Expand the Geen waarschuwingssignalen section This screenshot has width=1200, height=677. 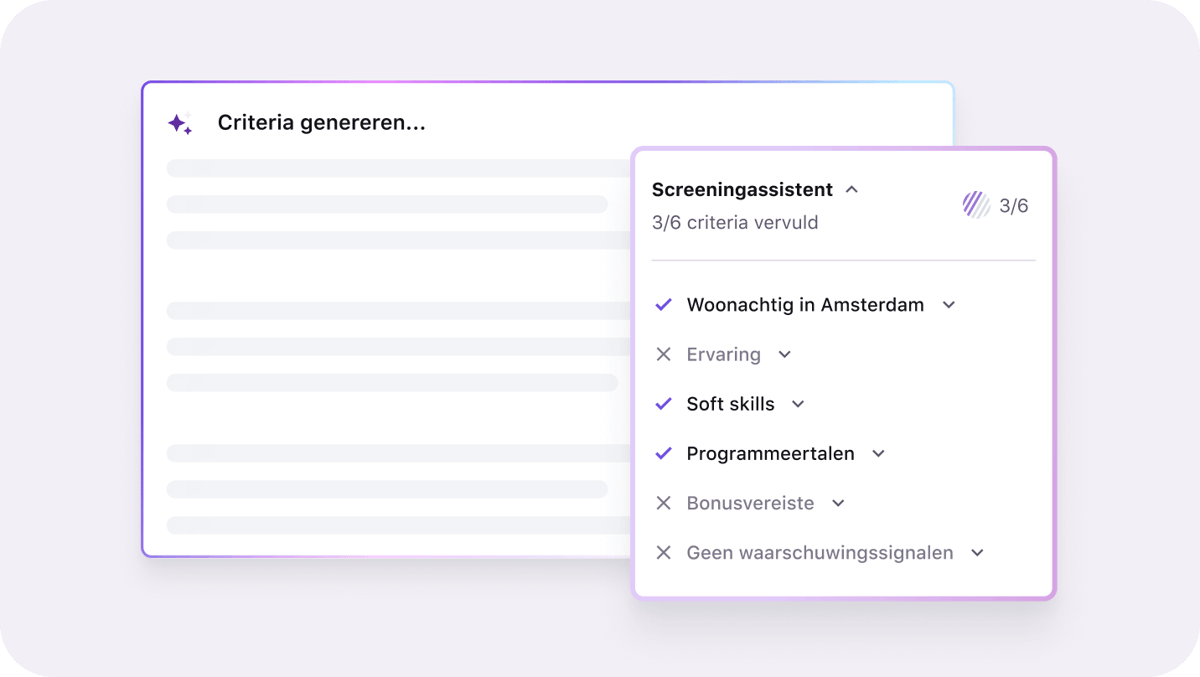[x=978, y=552]
